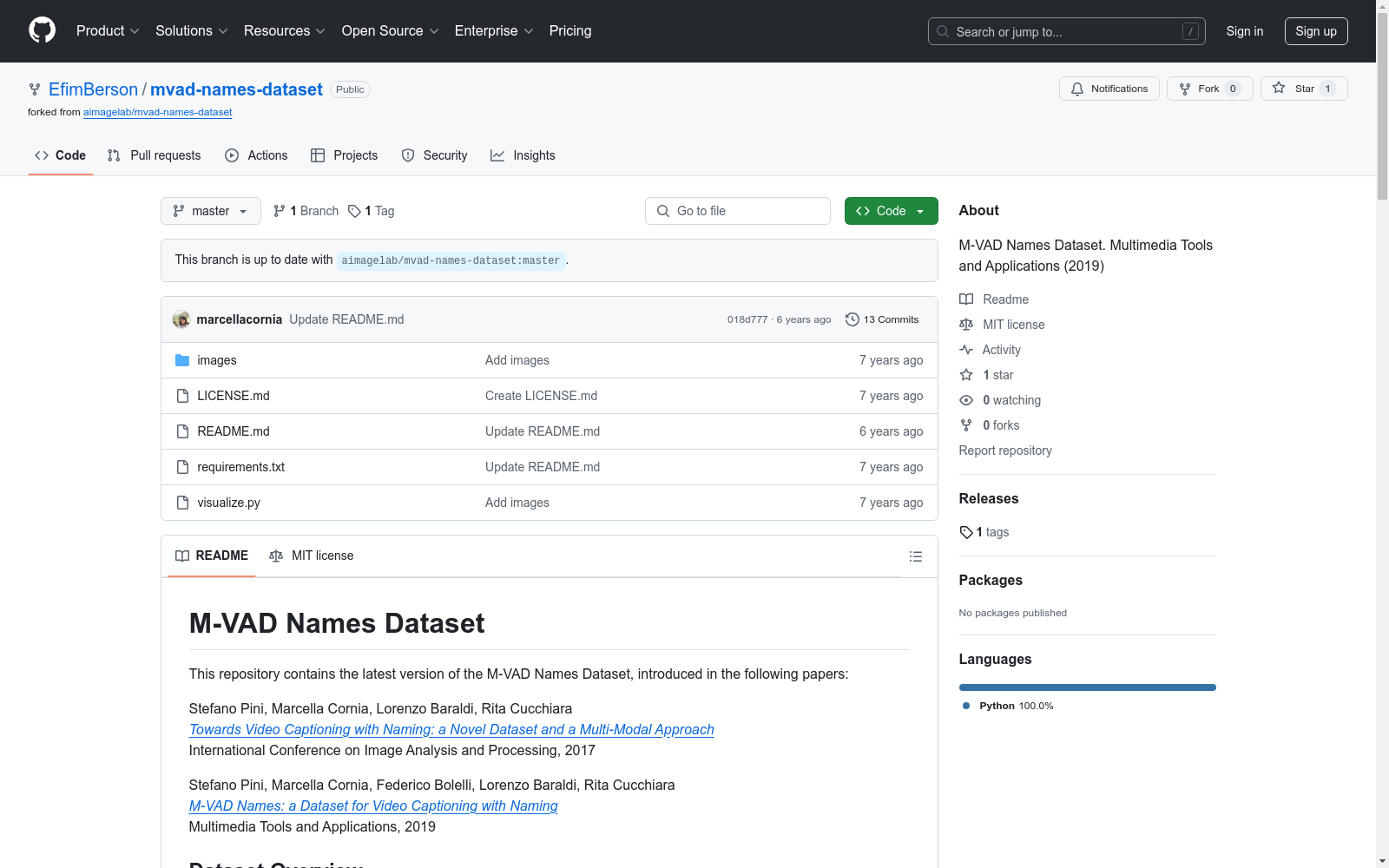Click the Sign up button

tap(1316, 31)
